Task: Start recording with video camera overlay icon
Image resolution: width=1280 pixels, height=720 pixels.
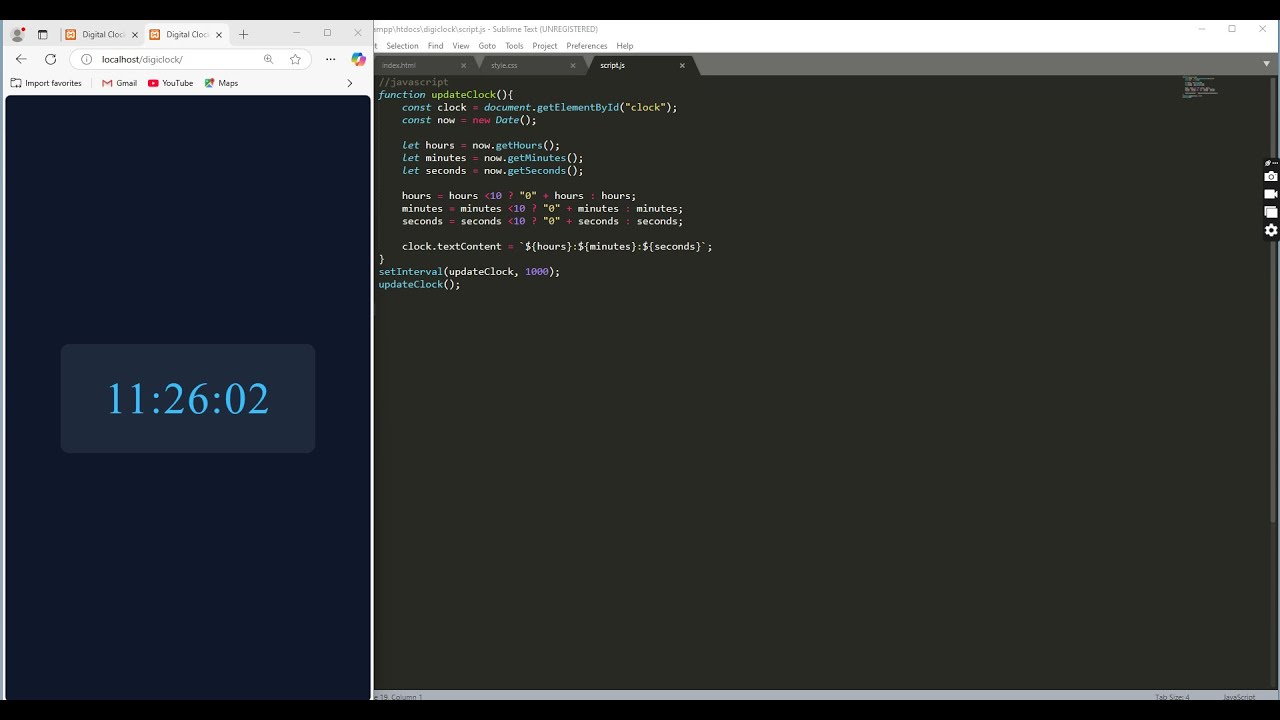Action: click(x=1271, y=194)
